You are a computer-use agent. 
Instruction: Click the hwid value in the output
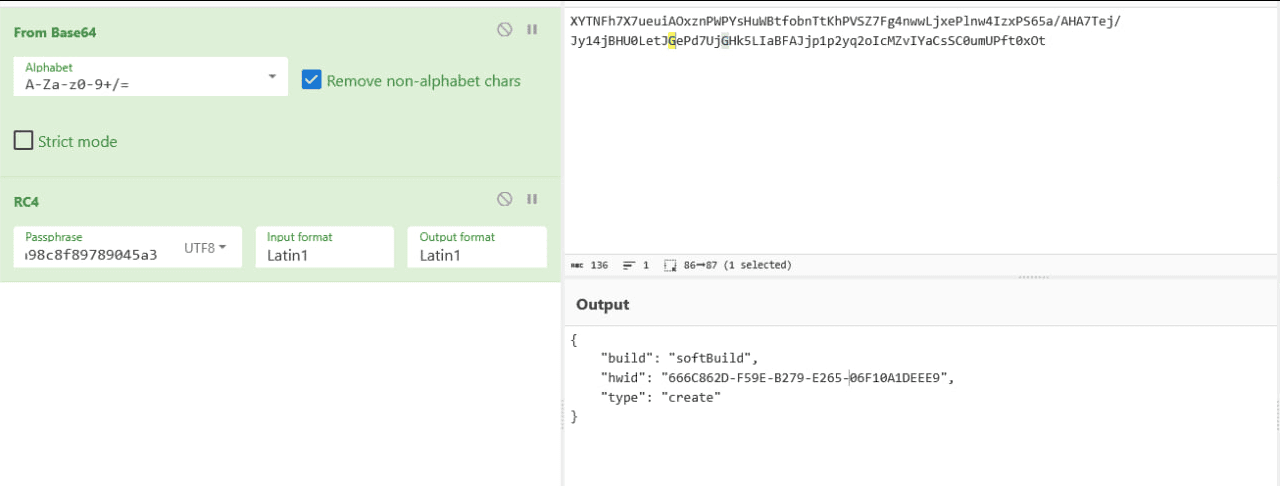pyautogui.click(x=803, y=377)
